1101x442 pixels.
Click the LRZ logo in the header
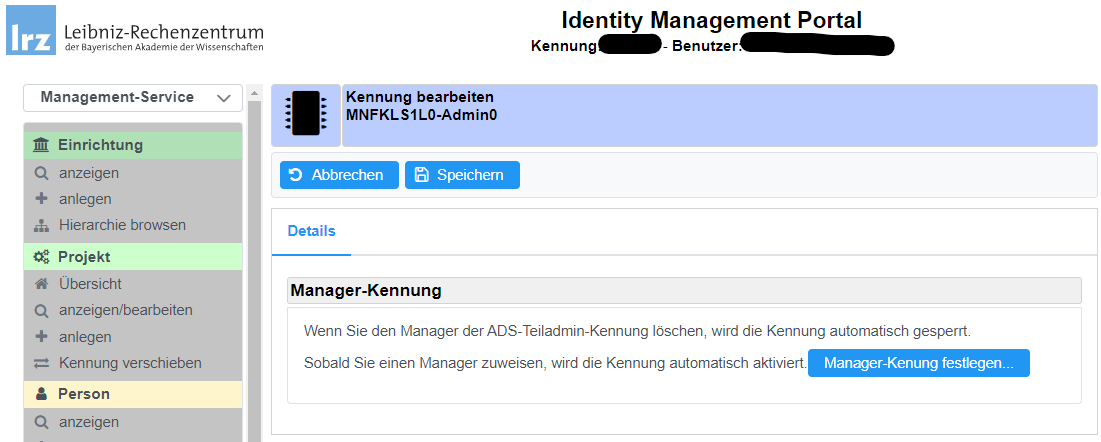point(30,36)
